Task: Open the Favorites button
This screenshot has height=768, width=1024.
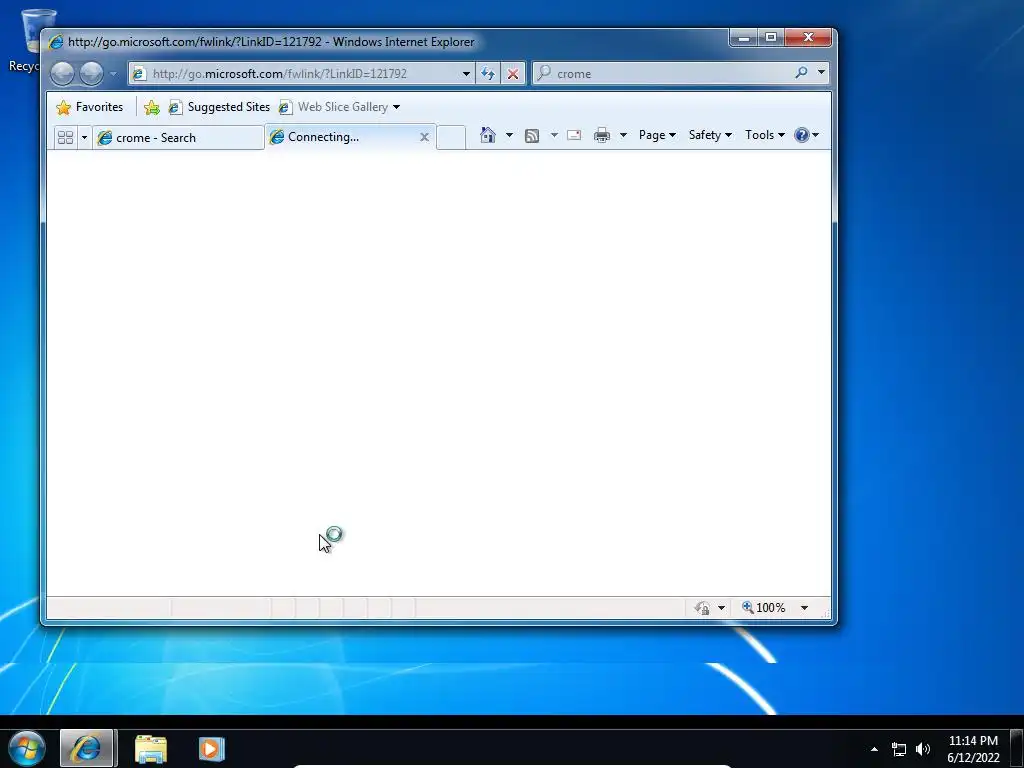Action: (x=90, y=107)
